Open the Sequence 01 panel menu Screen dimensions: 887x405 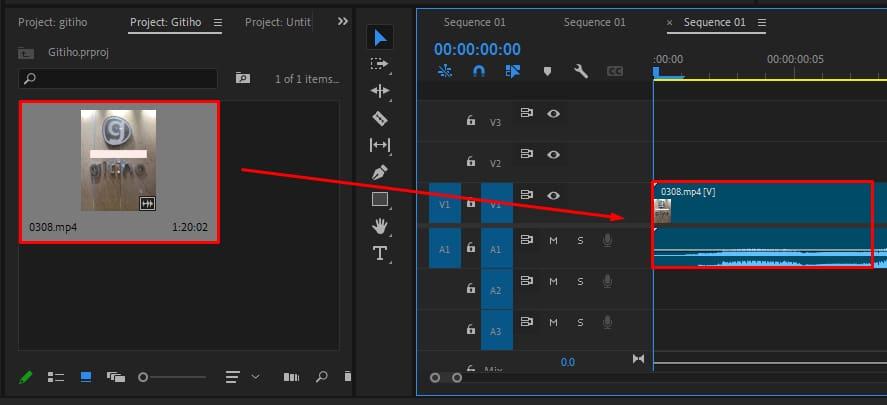[x=764, y=22]
